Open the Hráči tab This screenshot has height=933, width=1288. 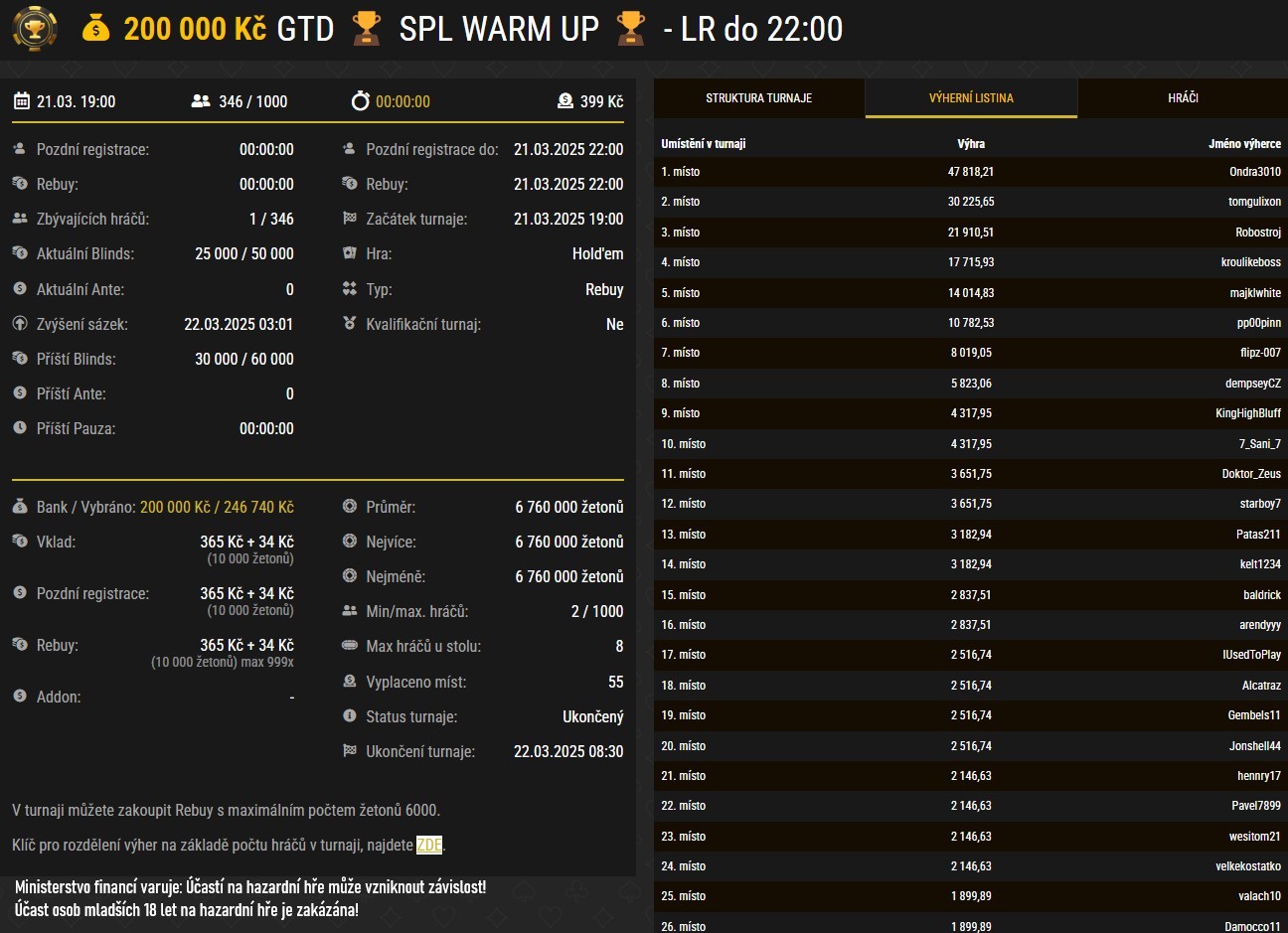pos(1183,98)
